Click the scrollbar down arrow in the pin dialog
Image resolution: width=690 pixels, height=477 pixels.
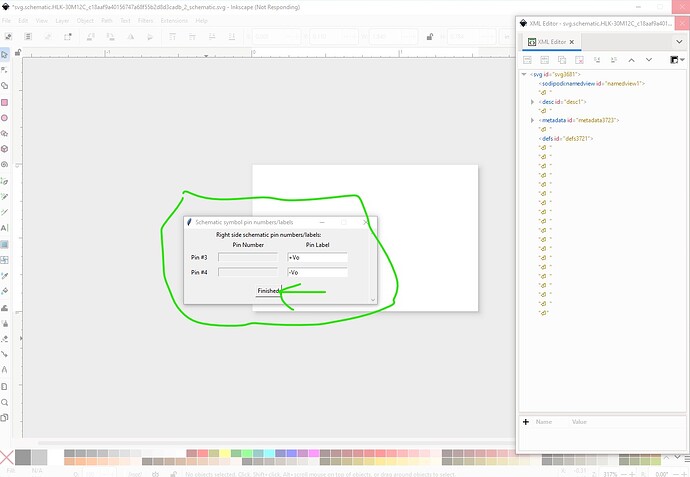click(373, 300)
